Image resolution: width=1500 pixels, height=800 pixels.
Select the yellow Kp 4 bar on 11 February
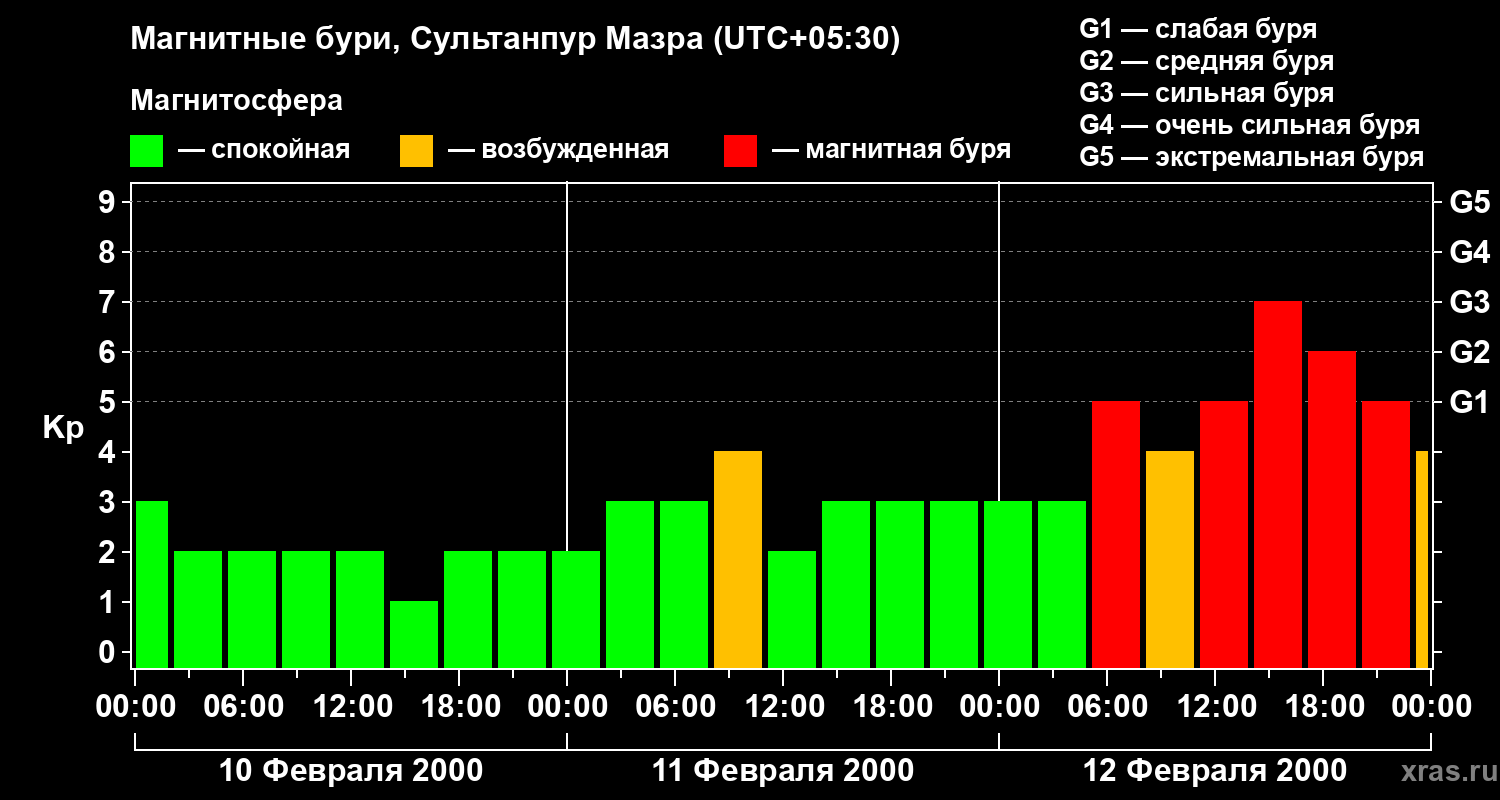[x=738, y=559]
